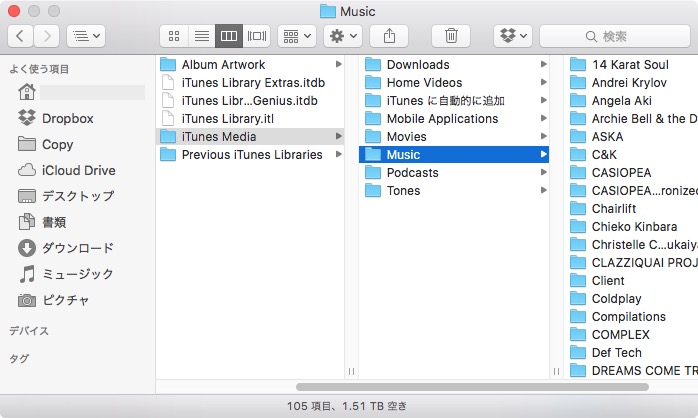The width and height of the screenshot is (698, 418).
Task: Expand iTunes Media folder arrow
Action: point(339,136)
